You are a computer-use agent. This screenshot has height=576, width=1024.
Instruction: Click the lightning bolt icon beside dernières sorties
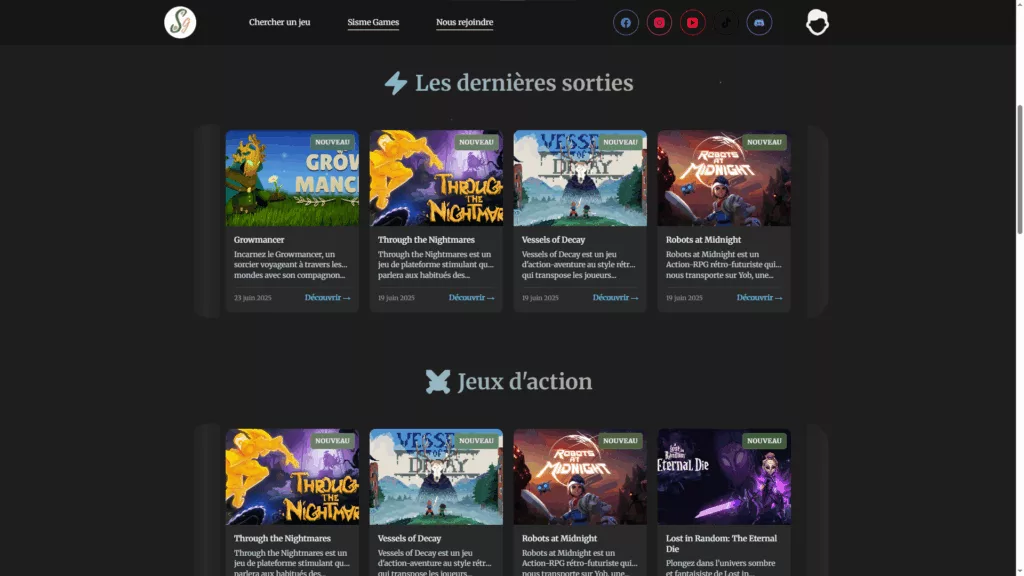396,83
